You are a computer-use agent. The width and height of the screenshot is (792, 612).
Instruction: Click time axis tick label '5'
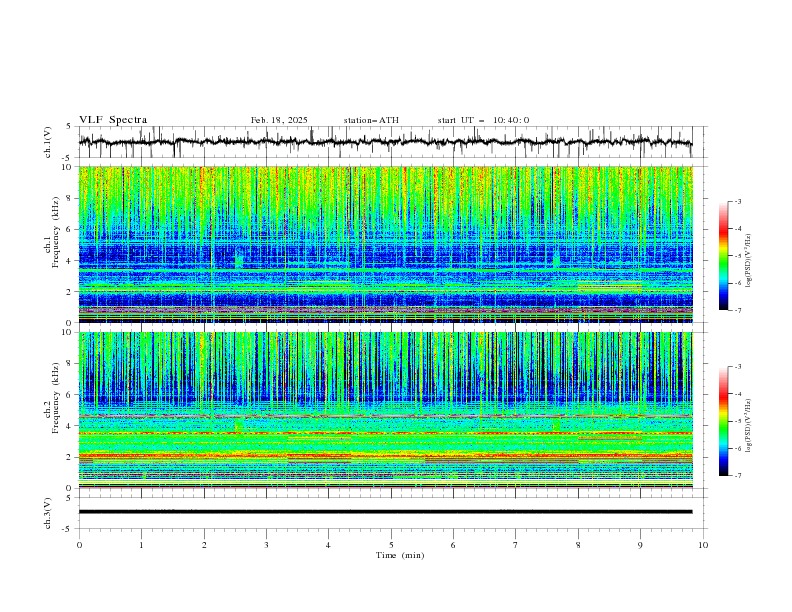pyautogui.click(x=391, y=545)
